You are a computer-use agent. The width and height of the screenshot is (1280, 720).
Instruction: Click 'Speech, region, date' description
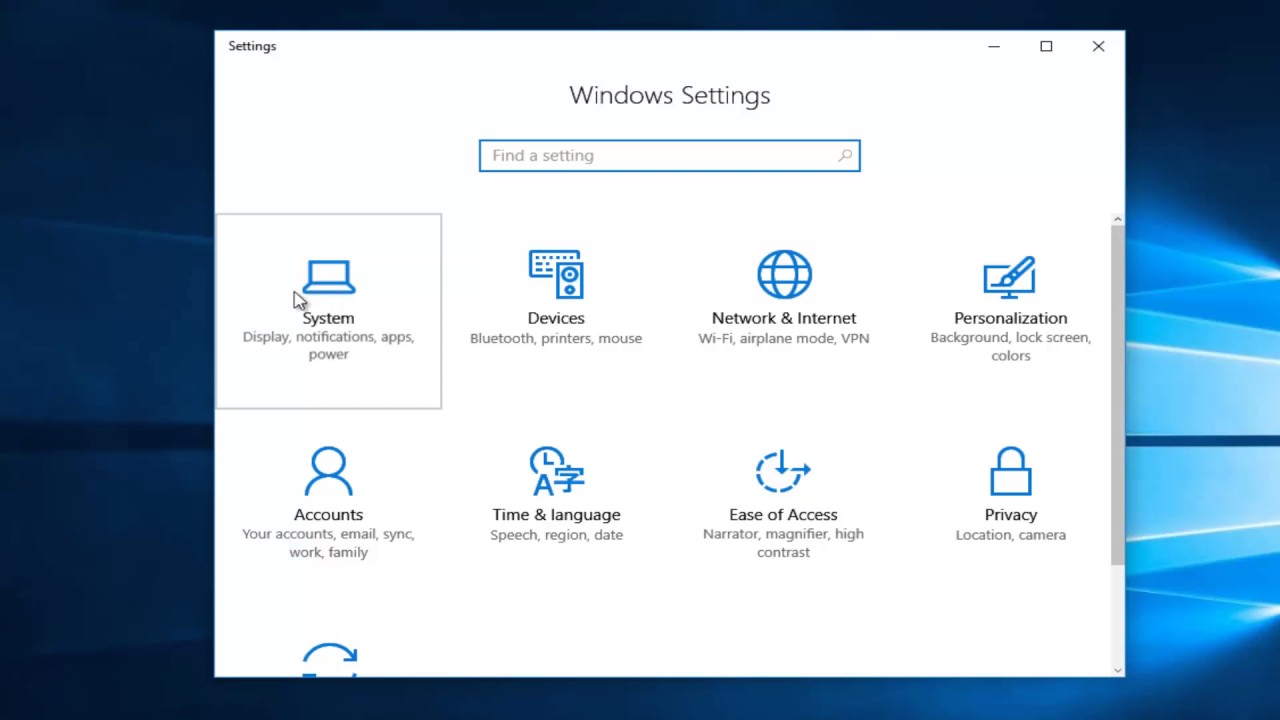pyautogui.click(x=556, y=535)
